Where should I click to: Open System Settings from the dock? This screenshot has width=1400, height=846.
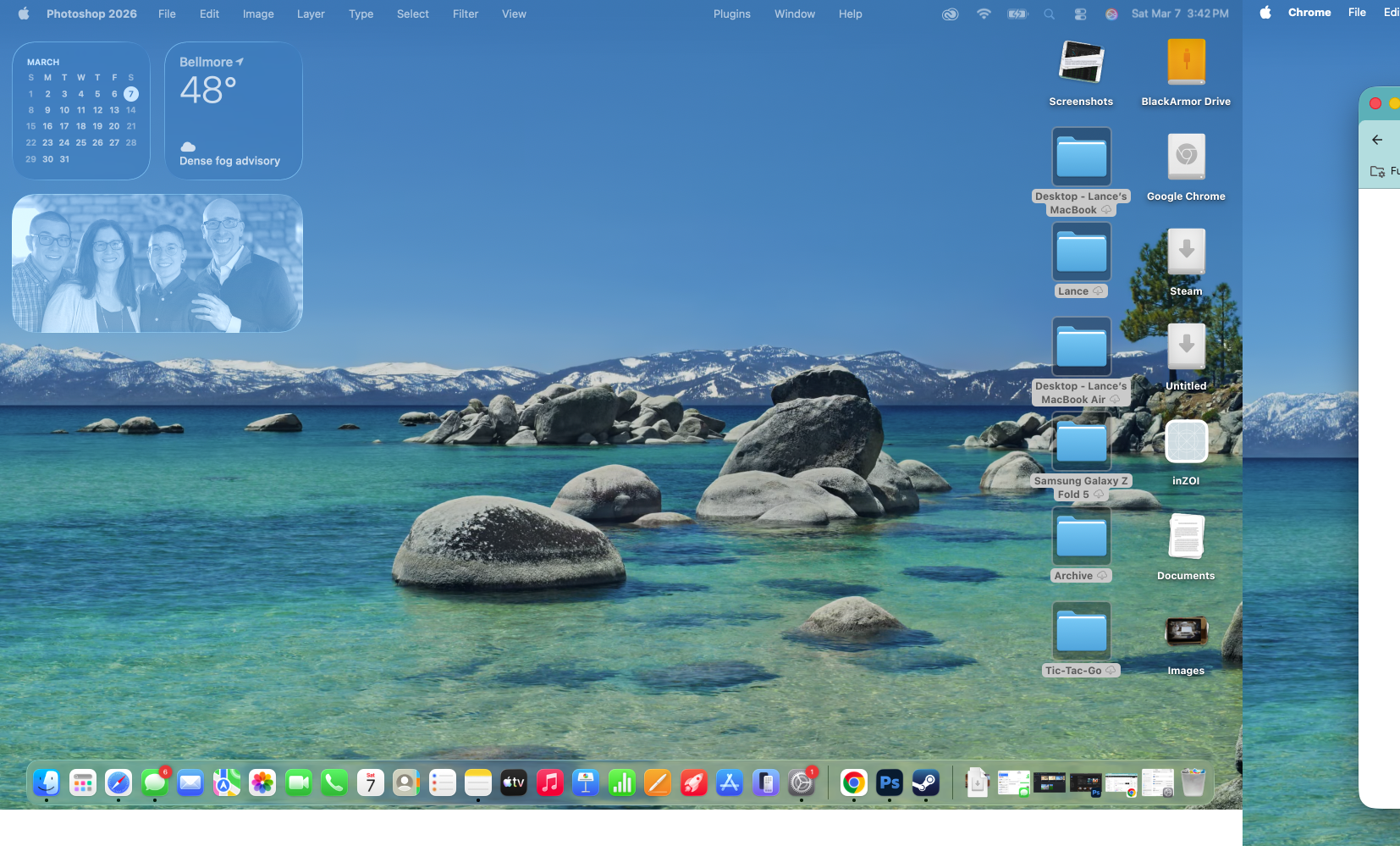click(802, 783)
